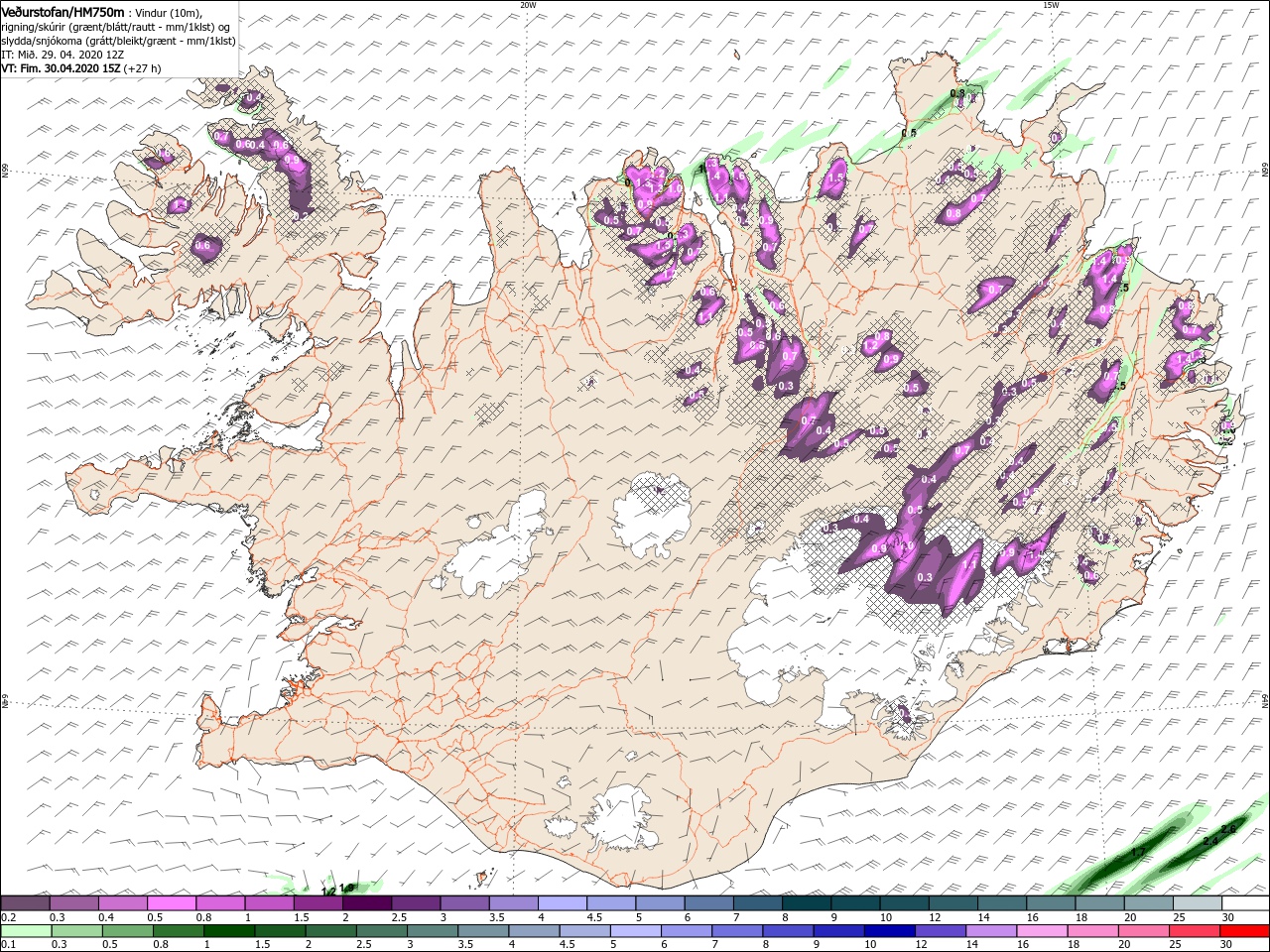Select the bright pink 0.5 snow-scale swatch
The width and height of the screenshot is (1270, 952).
tap(172, 903)
